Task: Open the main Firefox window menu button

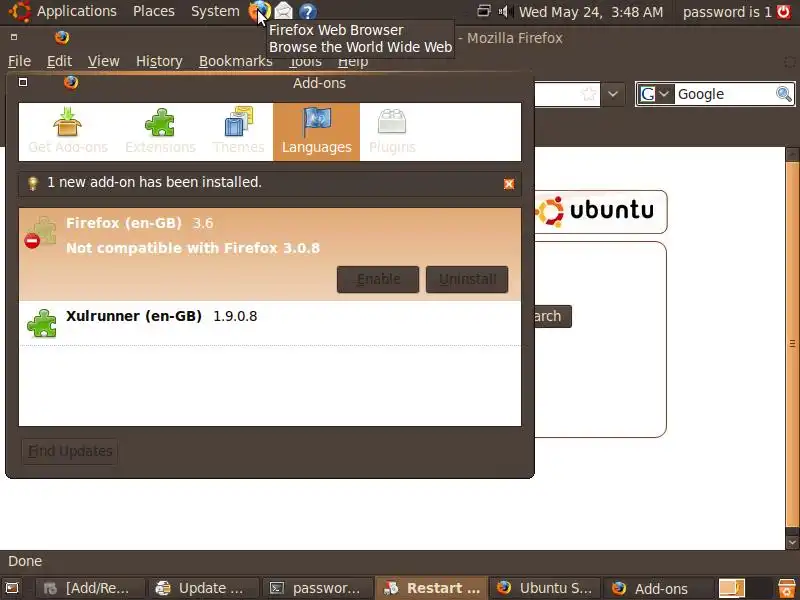Action: point(14,37)
